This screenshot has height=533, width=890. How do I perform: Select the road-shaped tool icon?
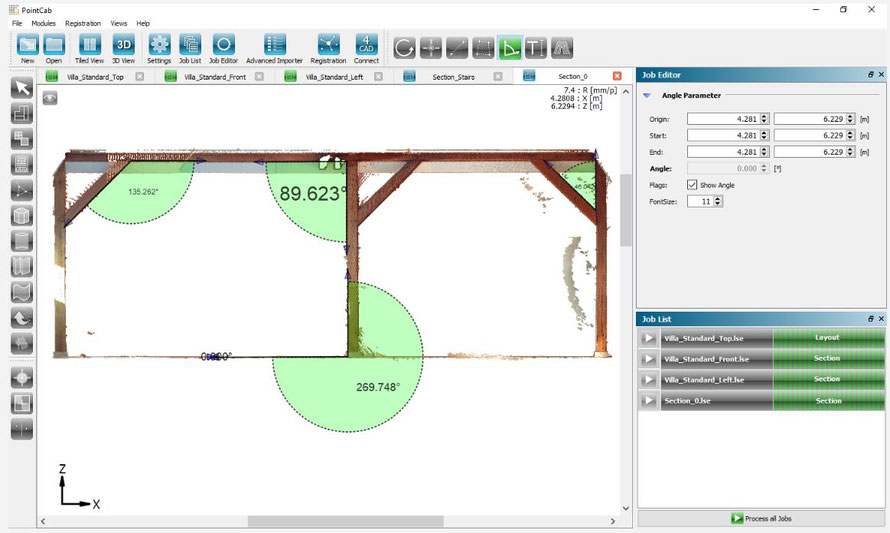point(561,48)
